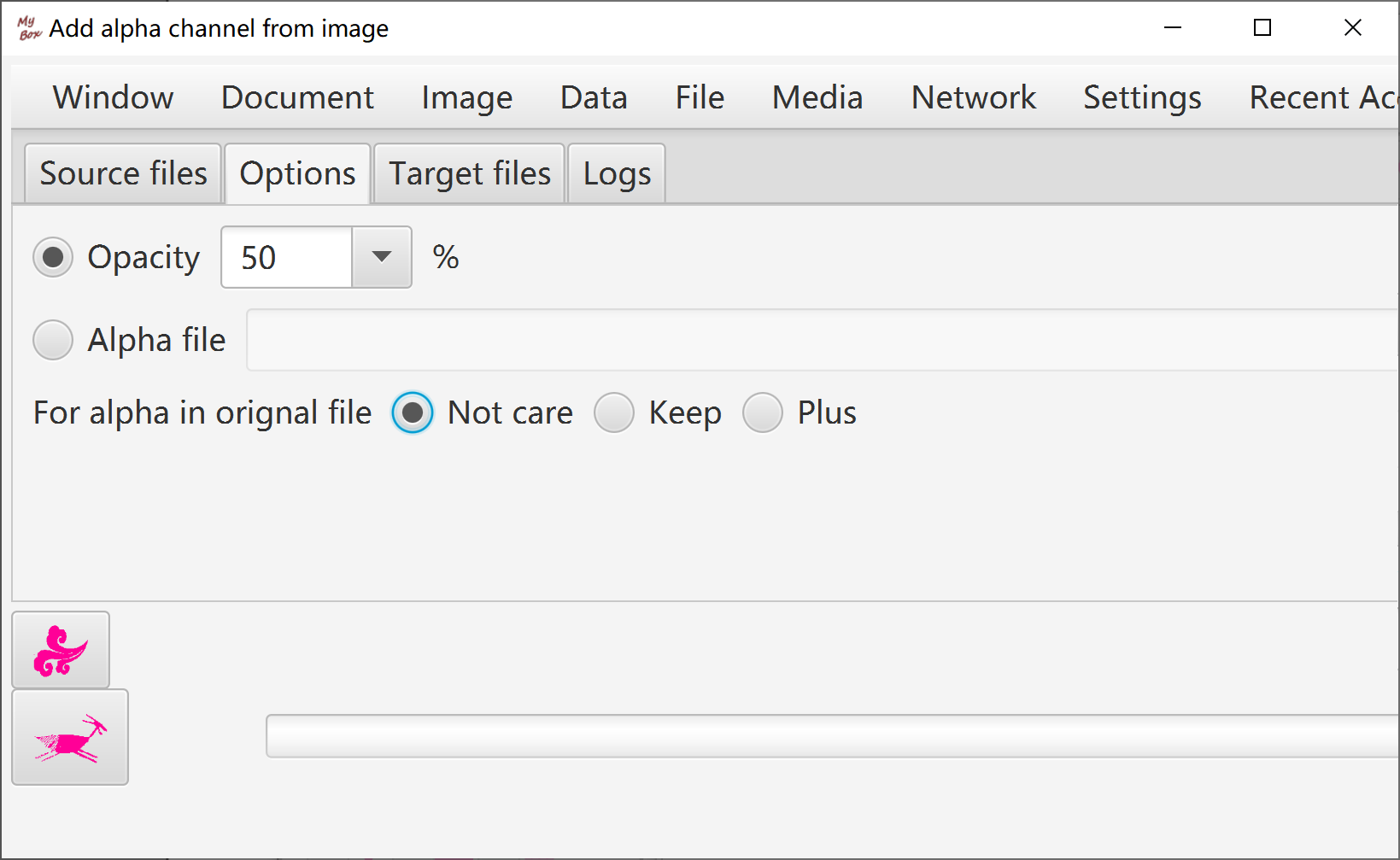
Task: Click the progress bar at the bottom
Action: (833, 736)
